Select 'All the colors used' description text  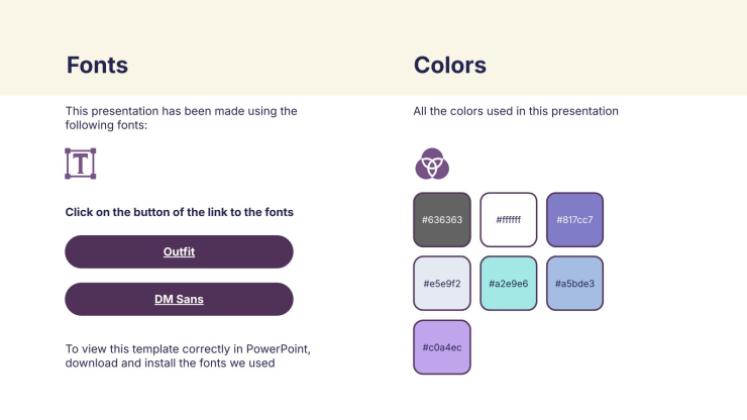pos(515,111)
